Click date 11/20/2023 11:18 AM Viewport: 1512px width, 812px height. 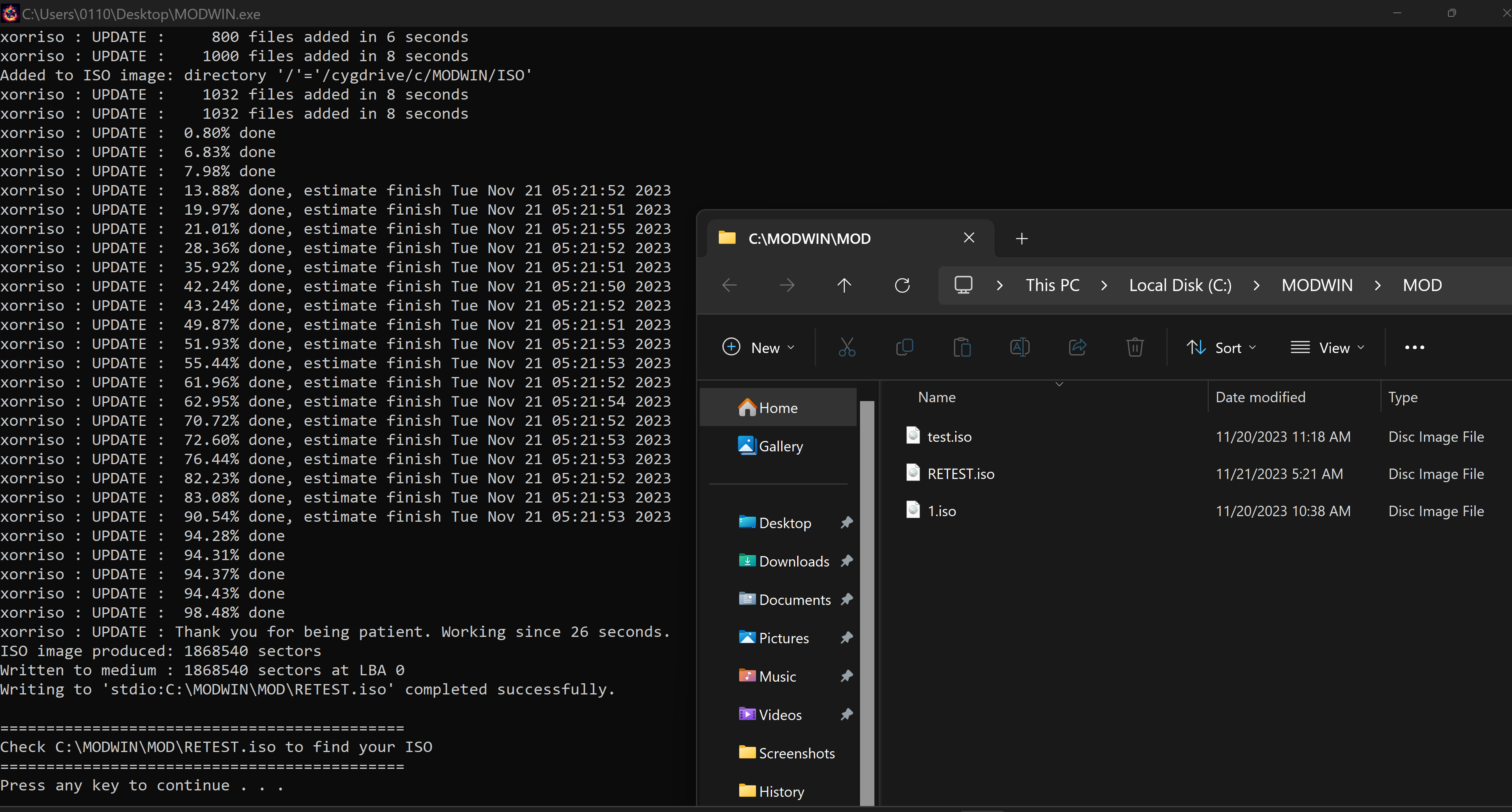click(1282, 437)
